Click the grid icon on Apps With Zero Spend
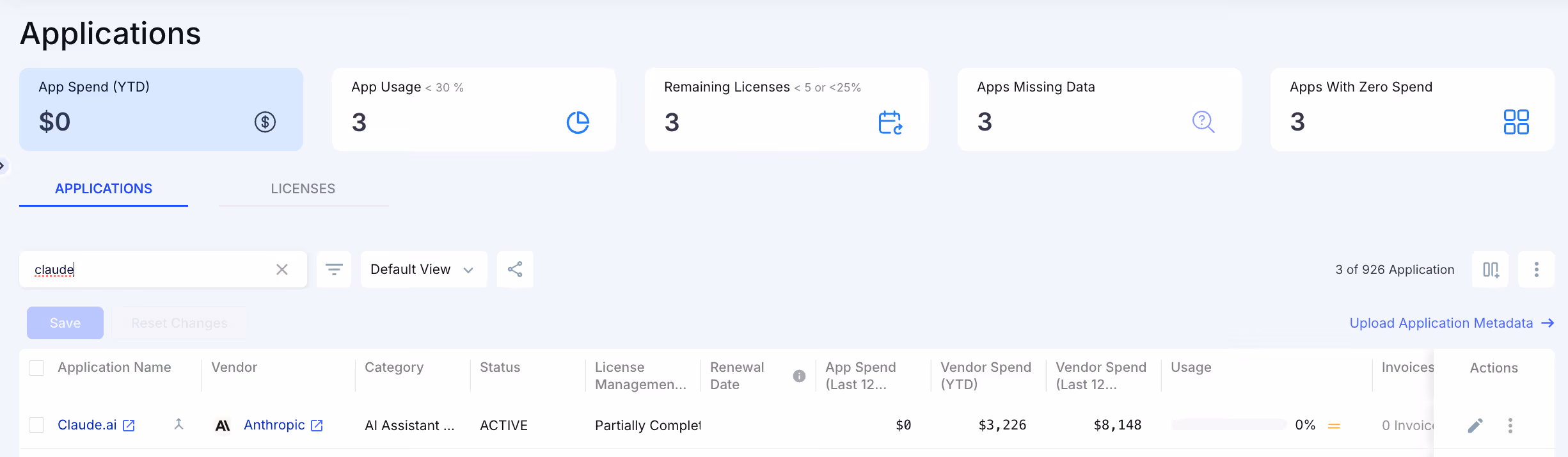This screenshot has height=457, width=1568. pyautogui.click(x=1516, y=122)
